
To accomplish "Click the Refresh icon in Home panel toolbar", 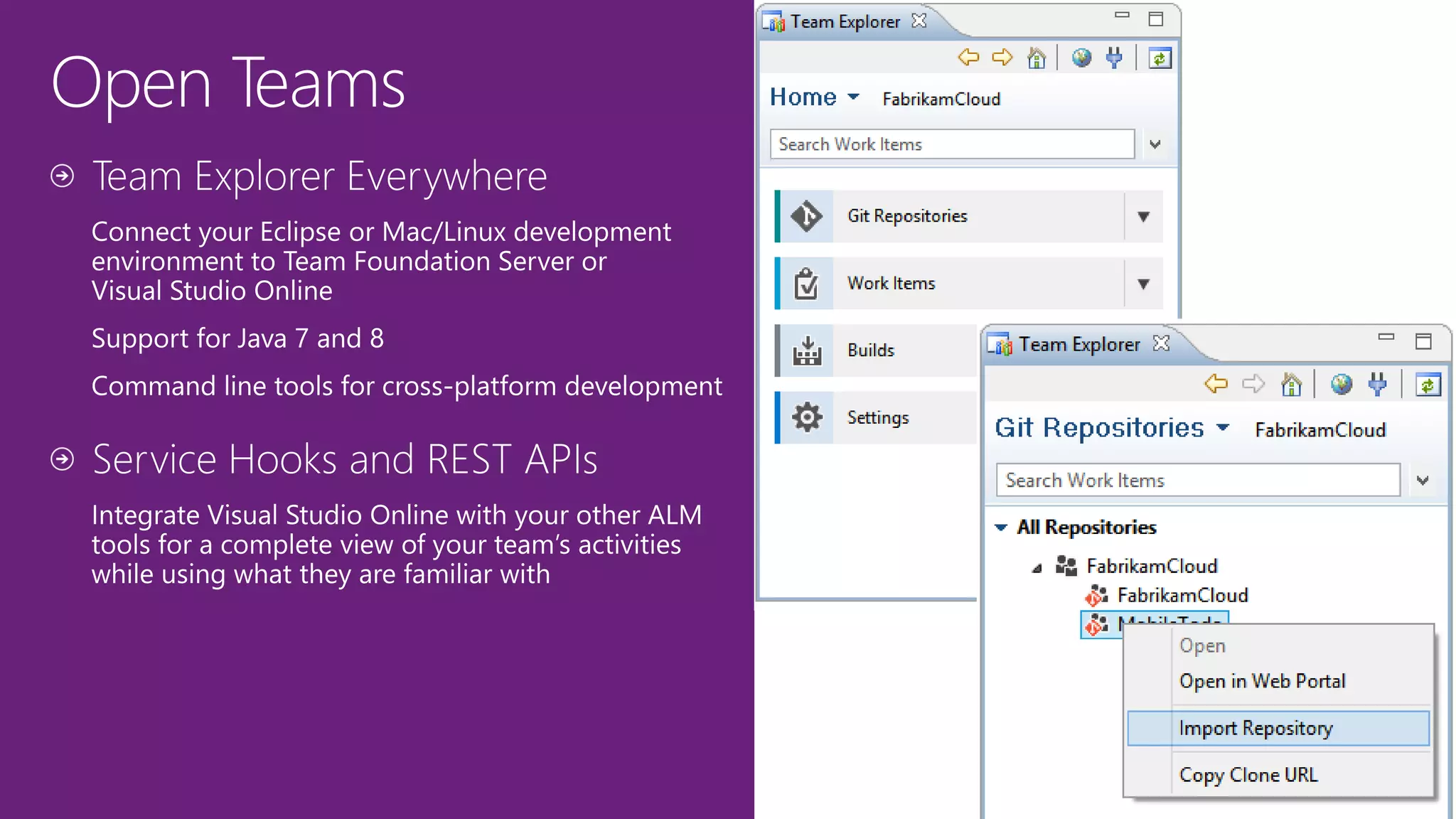I will coord(1160,58).
